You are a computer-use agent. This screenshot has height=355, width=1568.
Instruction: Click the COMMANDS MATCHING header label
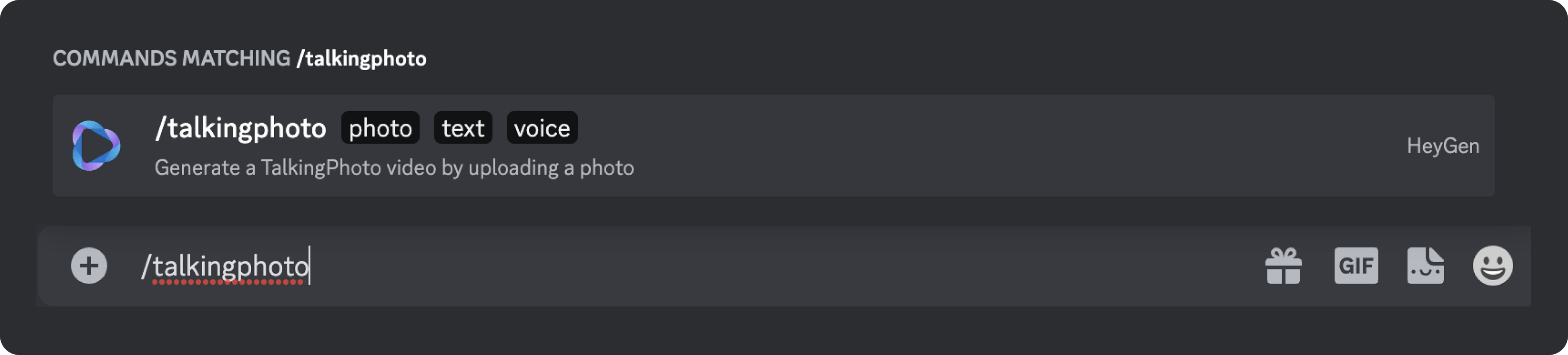pyautogui.click(x=171, y=58)
